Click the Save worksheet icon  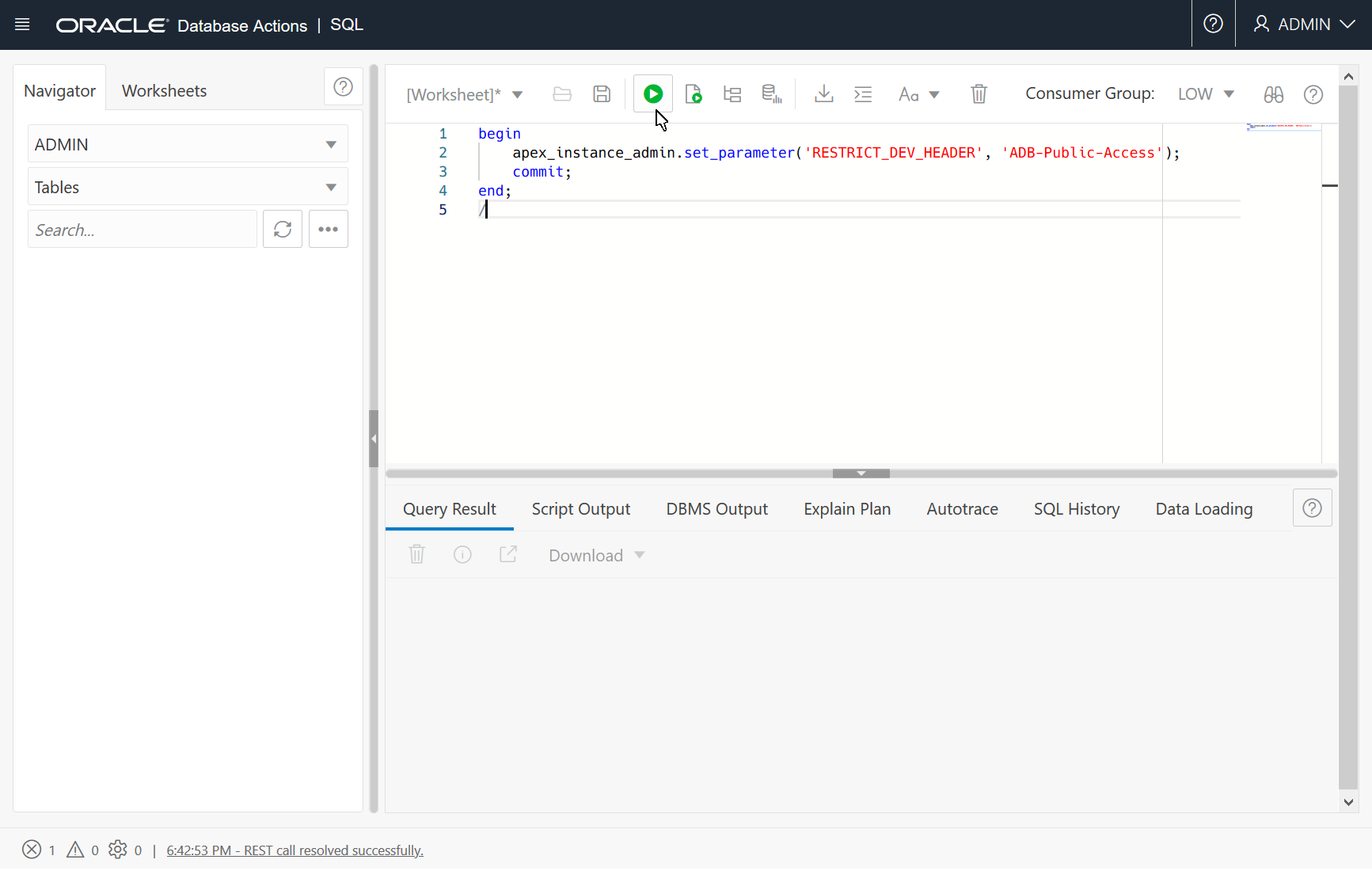pyautogui.click(x=602, y=93)
